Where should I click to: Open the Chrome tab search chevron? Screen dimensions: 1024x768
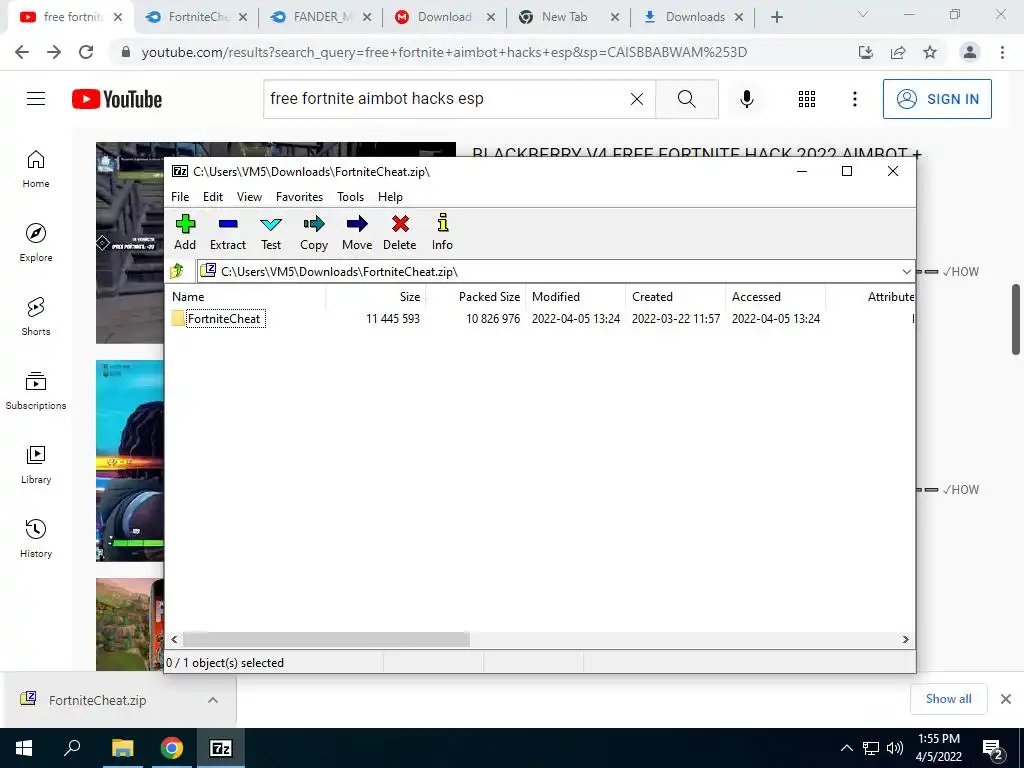click(863, 14)
